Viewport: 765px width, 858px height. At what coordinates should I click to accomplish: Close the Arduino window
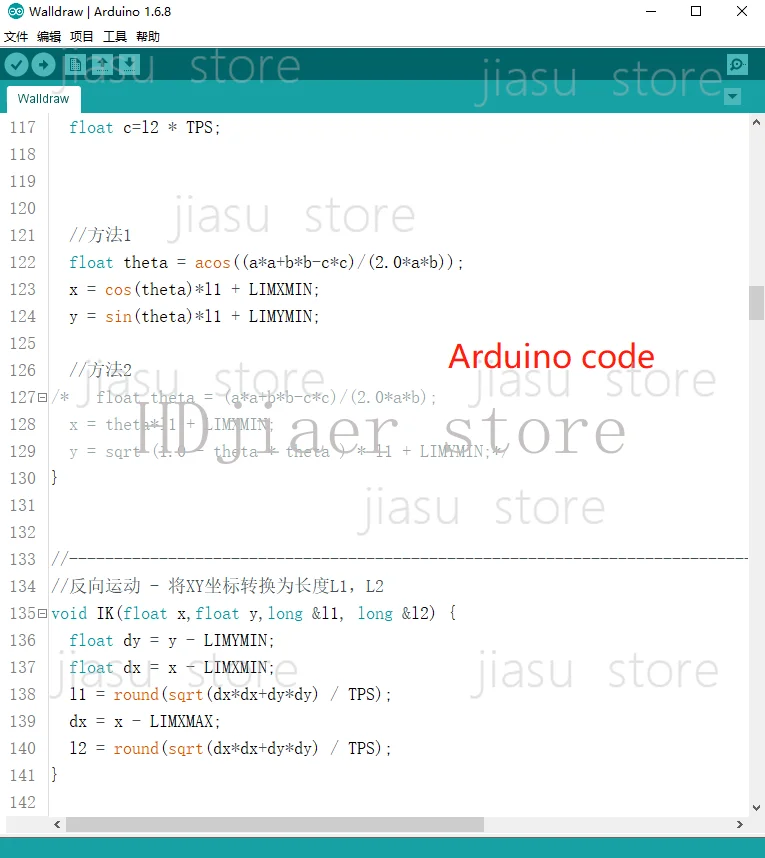click(x=742, y=11)
